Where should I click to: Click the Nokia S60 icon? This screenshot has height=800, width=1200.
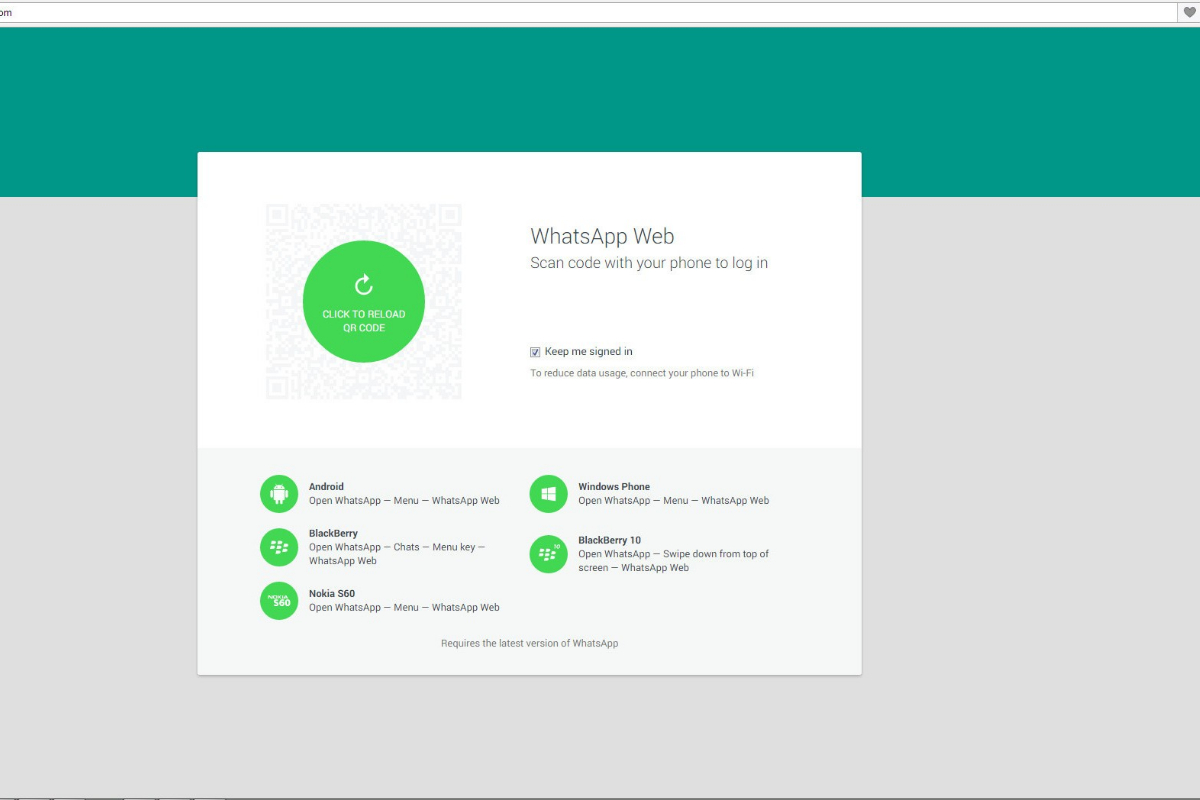(279, 601)
